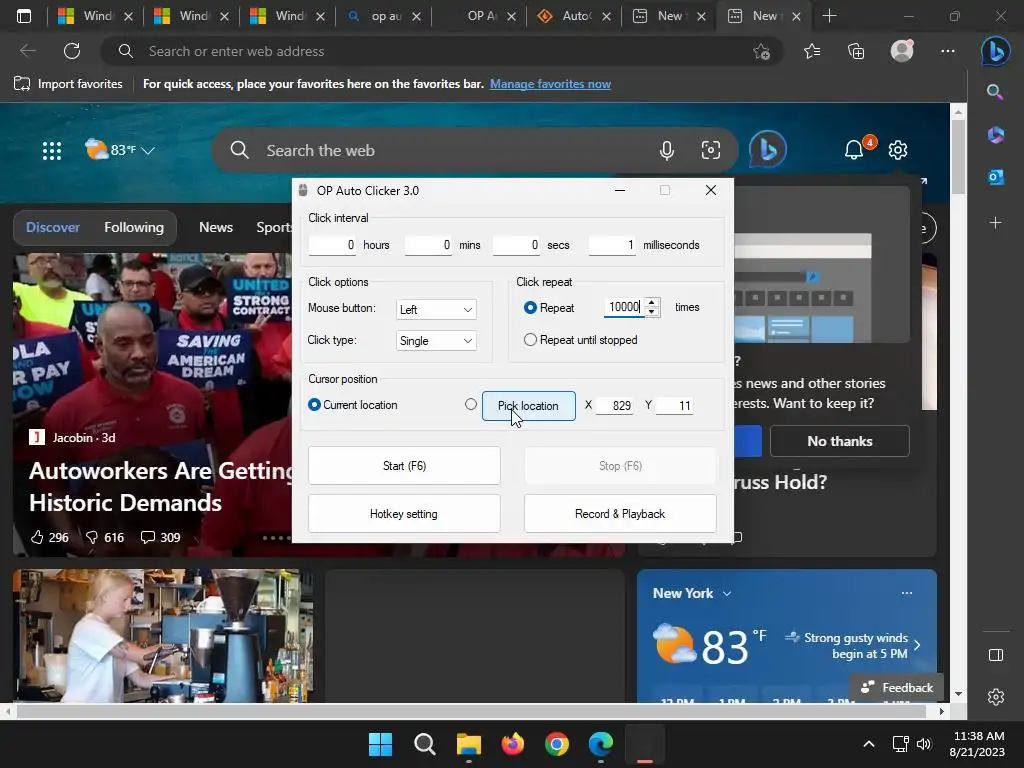Image resolution: width=1024 pixels, height=768 pixels.
Task: Refresh the page
Action: [72, 51]
